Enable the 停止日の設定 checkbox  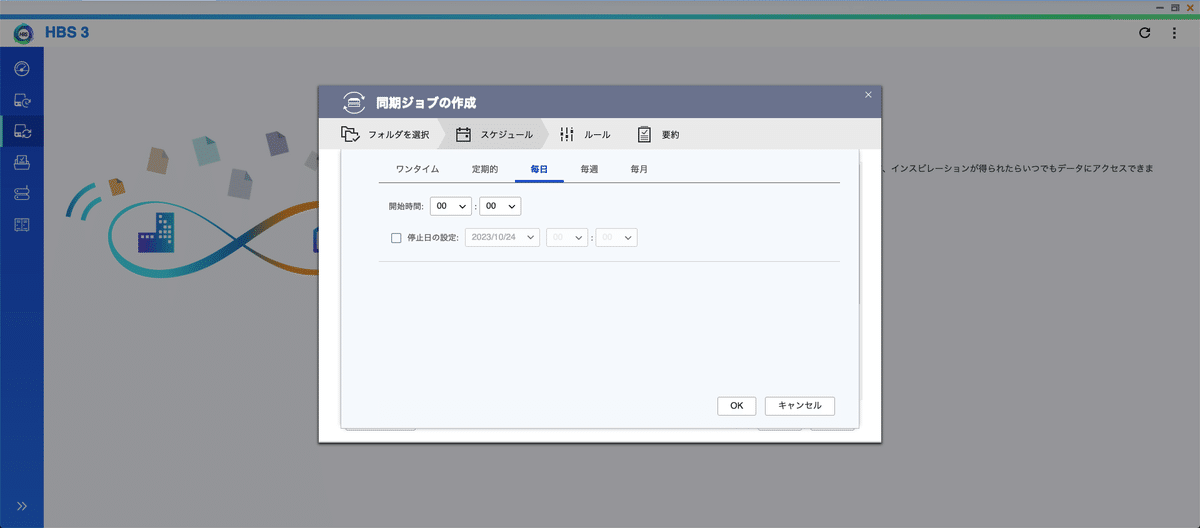coord(396,238)
